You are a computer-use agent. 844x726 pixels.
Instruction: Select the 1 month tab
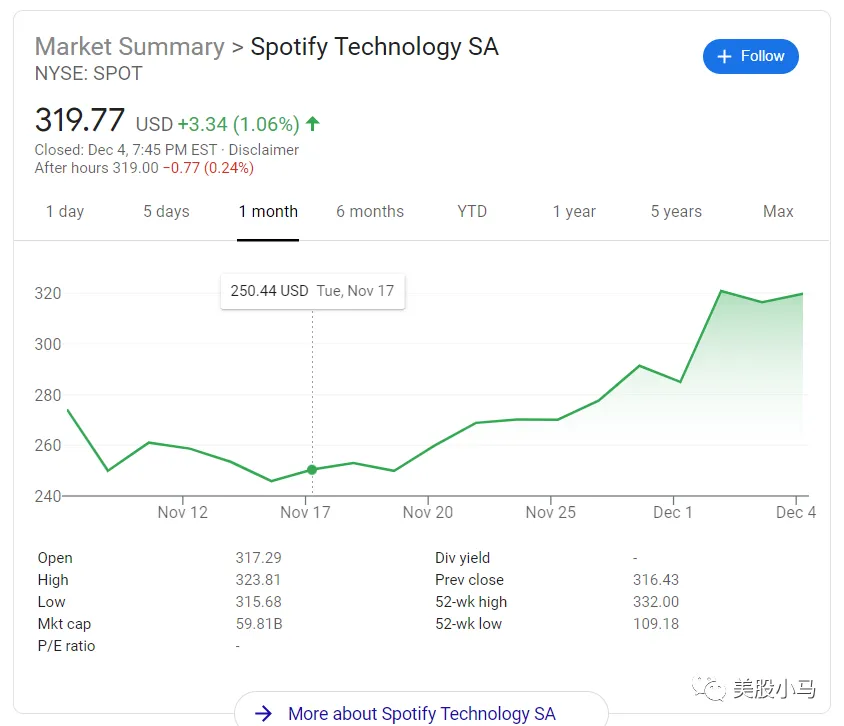pyautogui.click(x=268, y=212)
